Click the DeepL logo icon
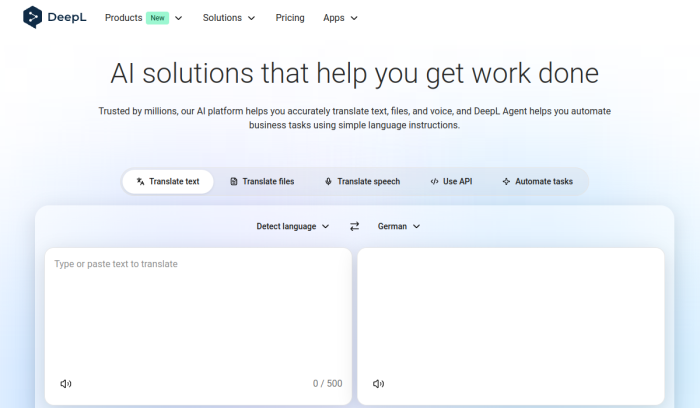Screen dimensions: 700x408 coord(33,18)
